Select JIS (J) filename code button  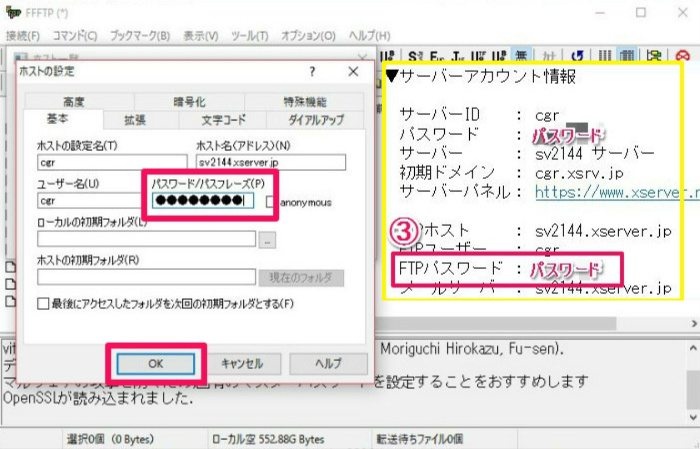tap(458, 56)
